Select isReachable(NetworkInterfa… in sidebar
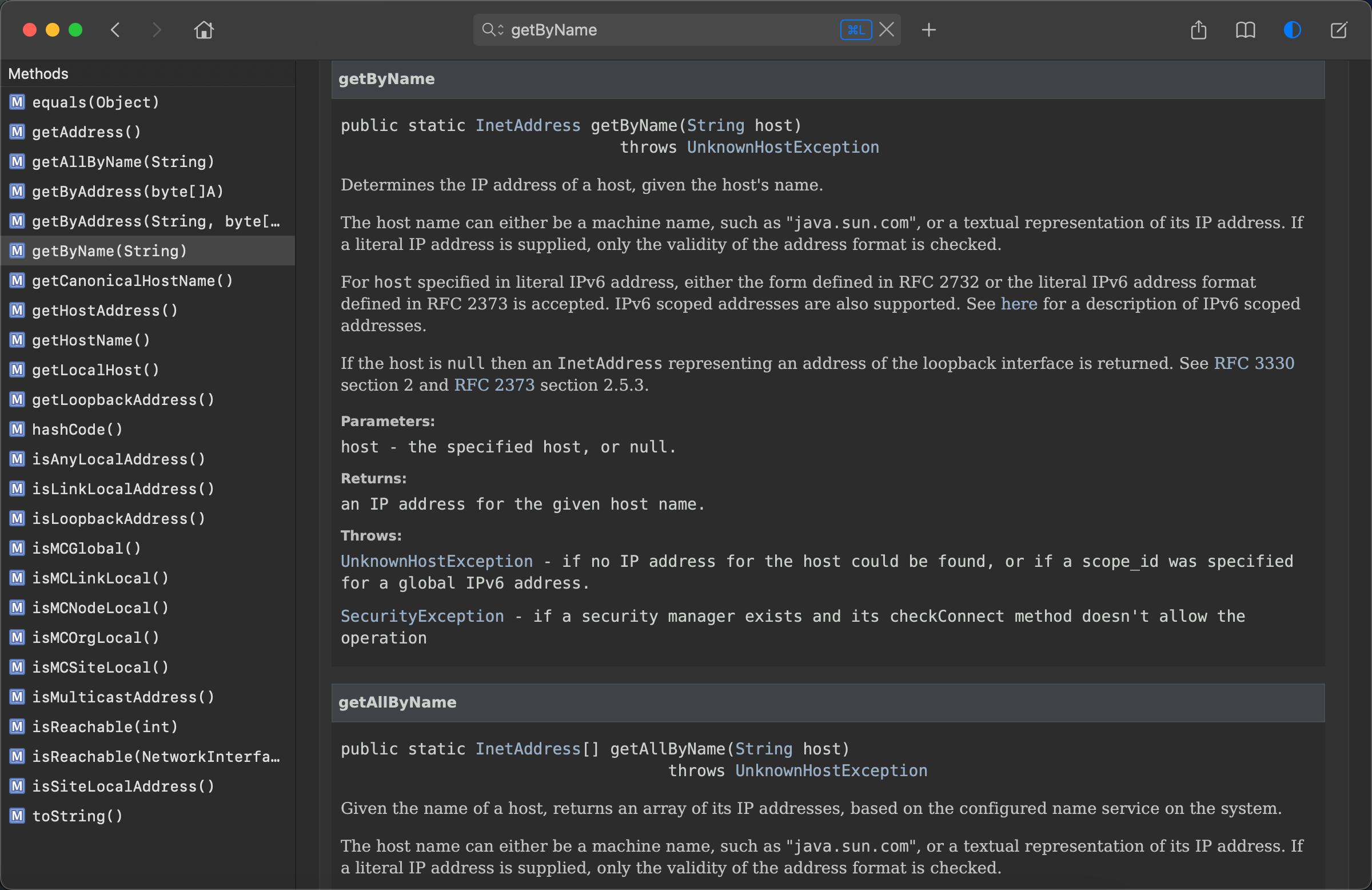This screenshot has height=890, width=1372. click(x=148, y=757)
